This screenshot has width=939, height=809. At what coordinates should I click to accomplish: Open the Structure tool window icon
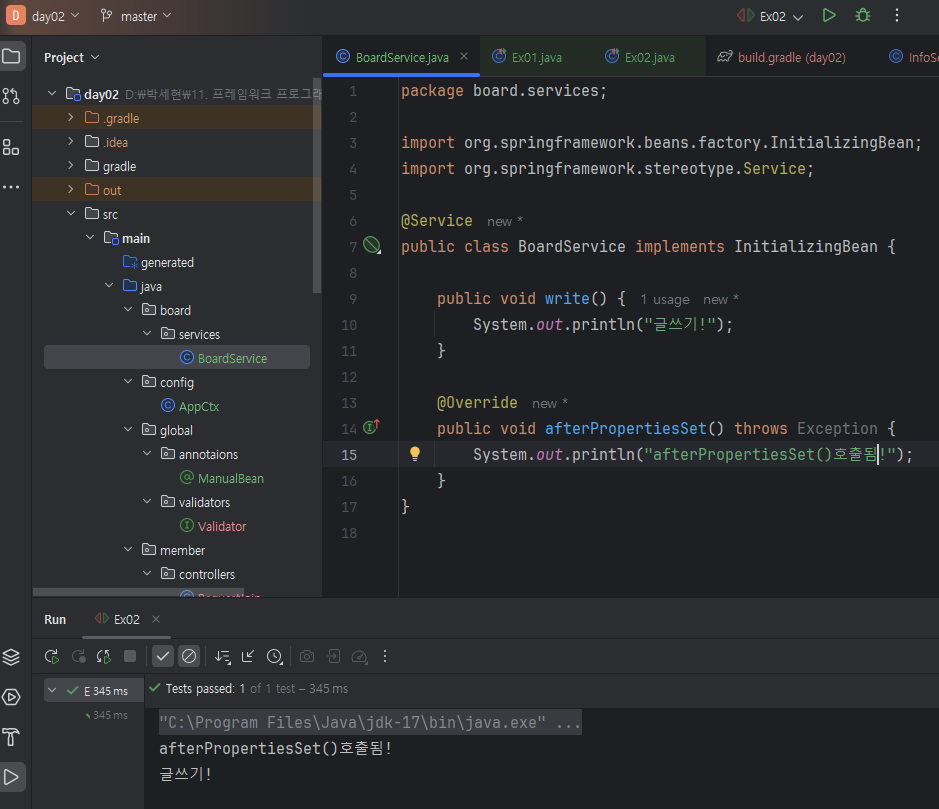tap(11, 148)
